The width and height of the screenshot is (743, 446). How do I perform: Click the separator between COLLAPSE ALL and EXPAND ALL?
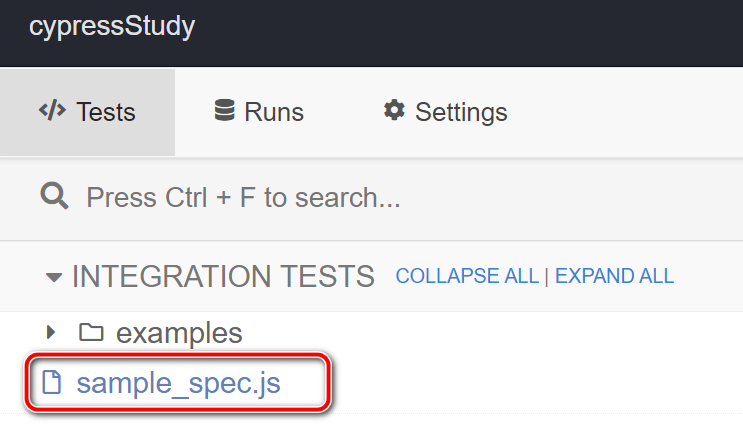(547, 276)
